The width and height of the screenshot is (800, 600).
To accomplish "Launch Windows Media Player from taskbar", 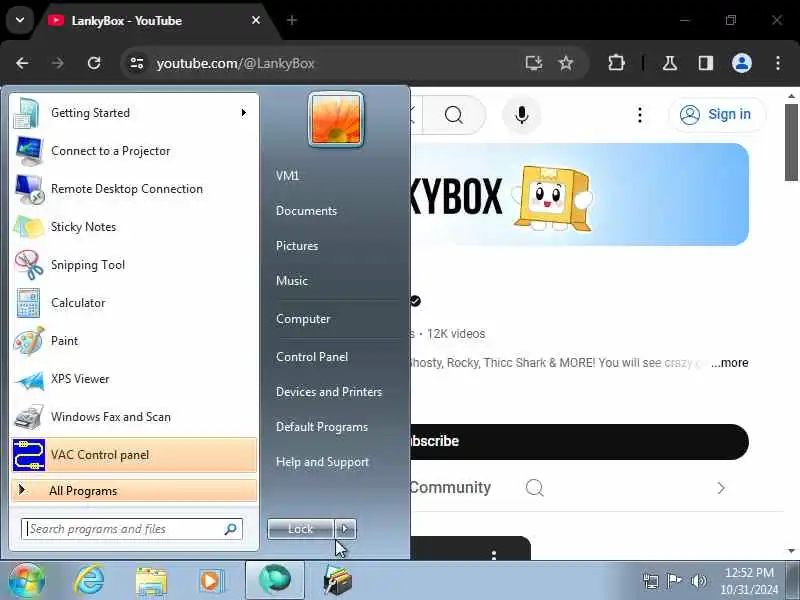I will coord(210,581).
